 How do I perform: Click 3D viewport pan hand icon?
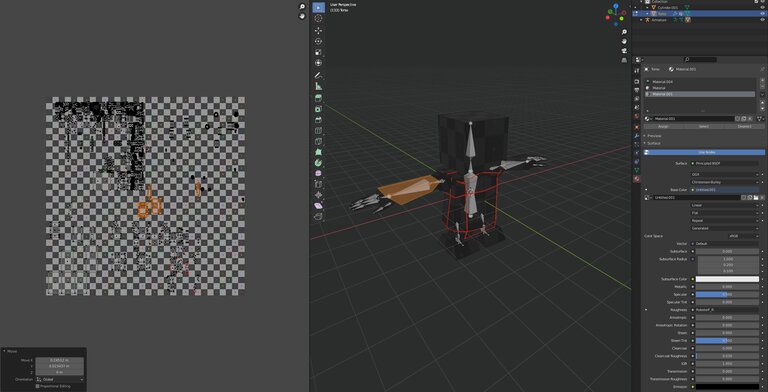point(624,41)
